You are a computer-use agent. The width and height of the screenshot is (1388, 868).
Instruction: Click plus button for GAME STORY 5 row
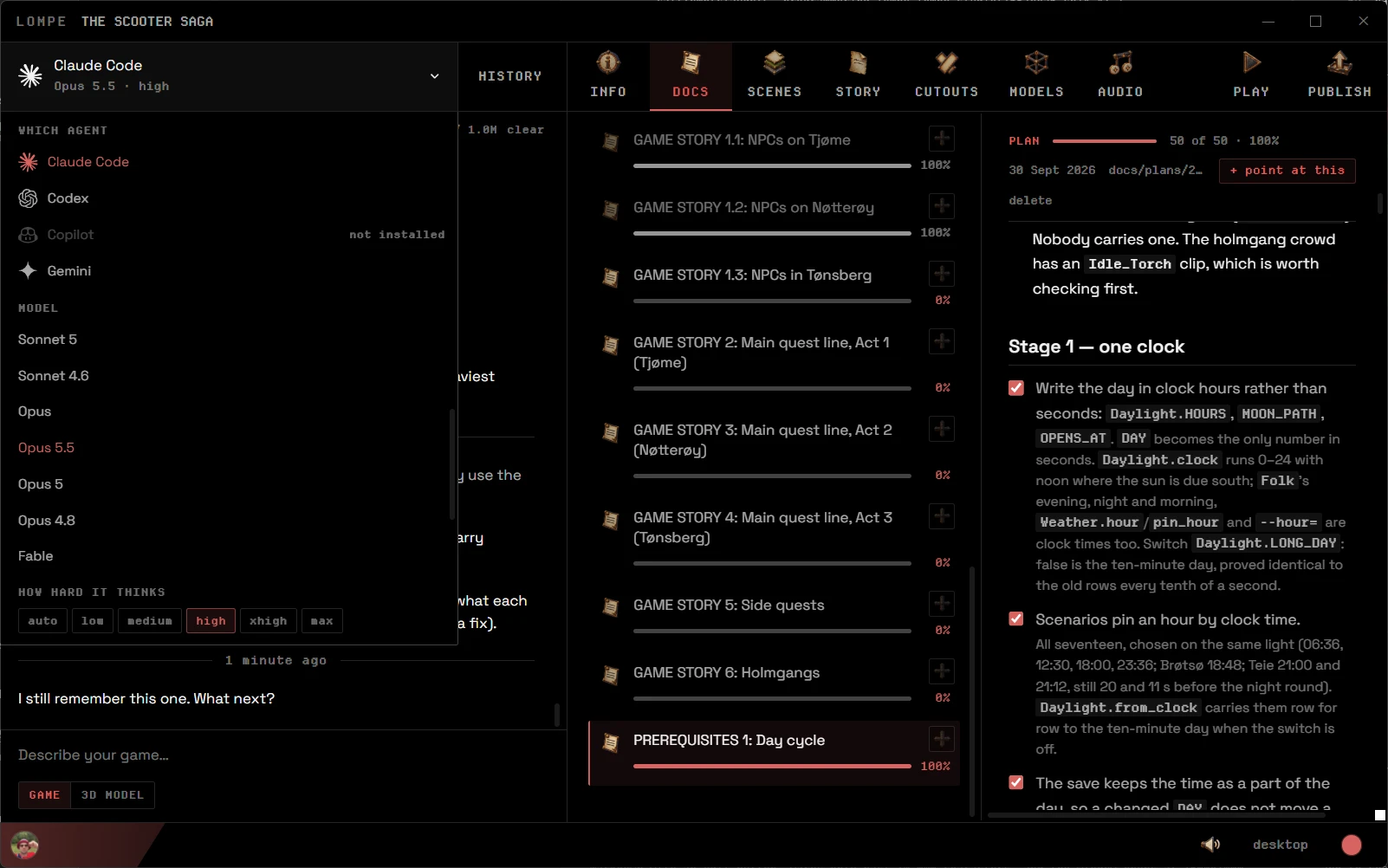coord(942,603)
